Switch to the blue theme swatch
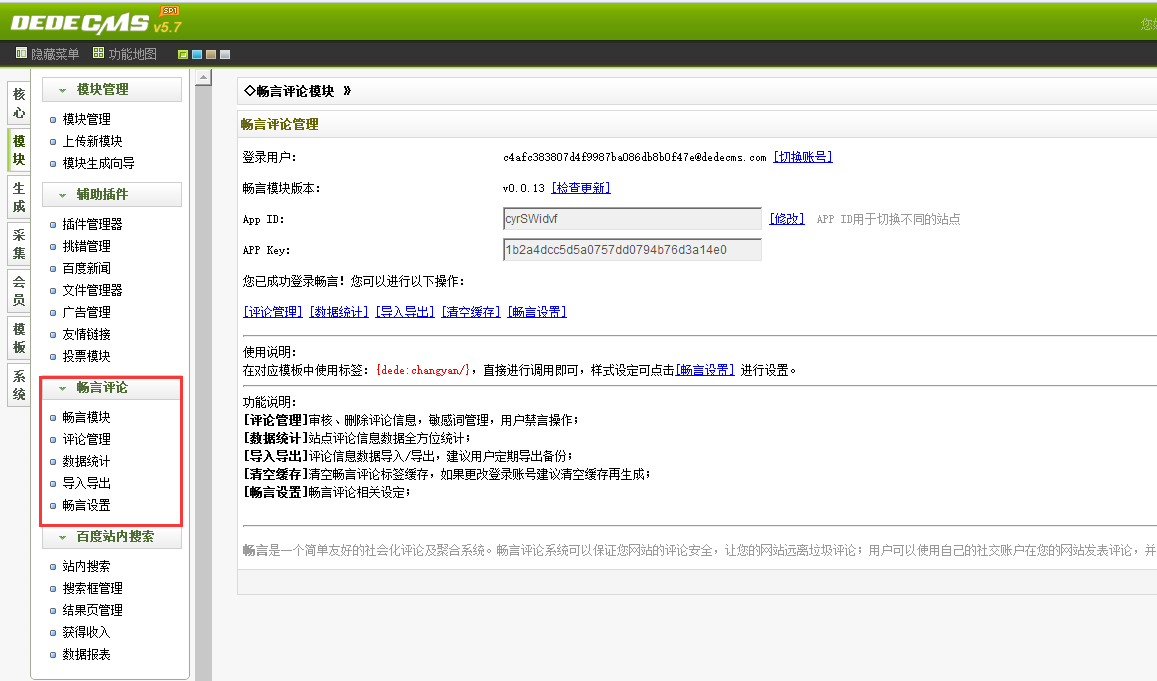 click(x=197, y=55)
